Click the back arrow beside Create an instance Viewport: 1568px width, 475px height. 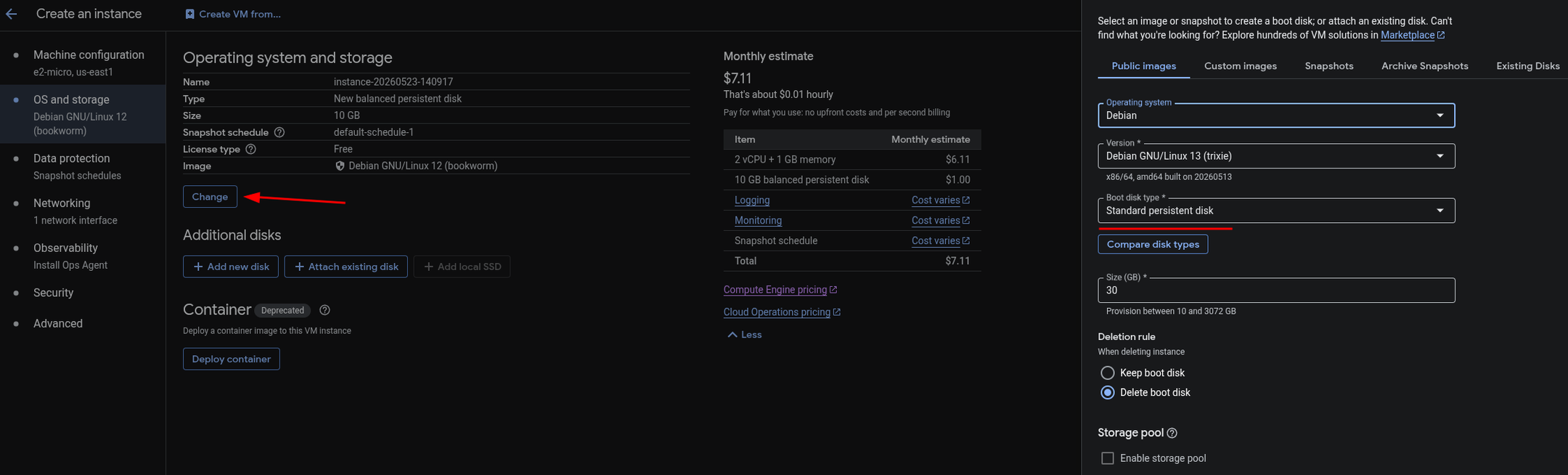[11, 14]
